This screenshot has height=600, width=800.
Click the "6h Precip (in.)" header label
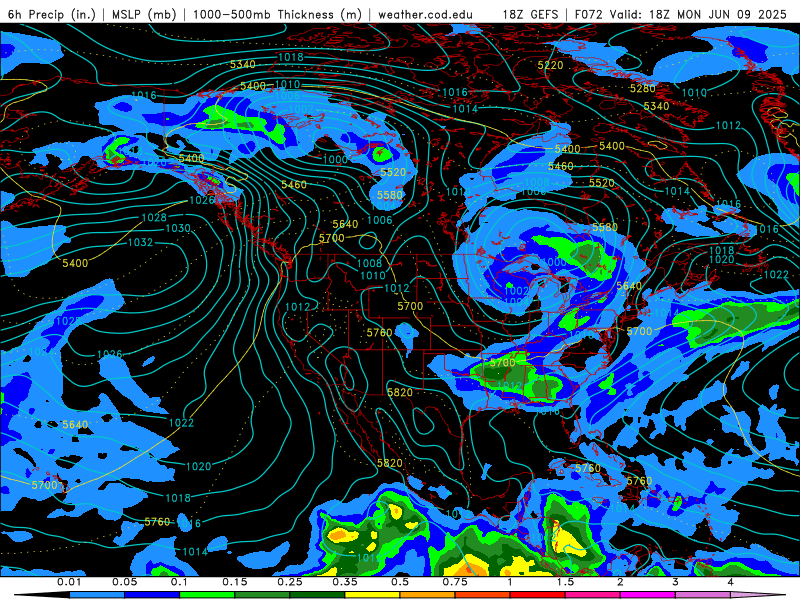coord(52,14)
